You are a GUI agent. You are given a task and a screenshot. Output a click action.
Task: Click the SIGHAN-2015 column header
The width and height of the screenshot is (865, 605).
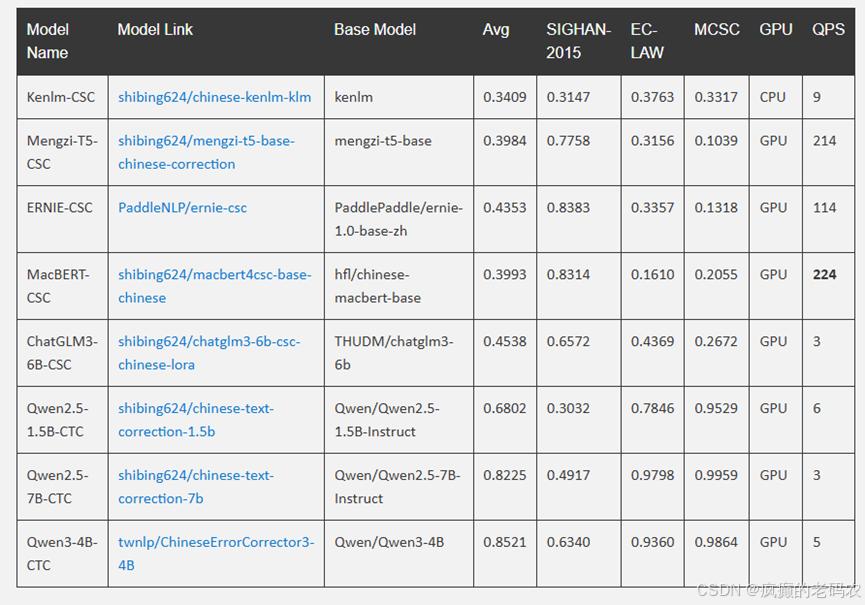tap(578, 41)
